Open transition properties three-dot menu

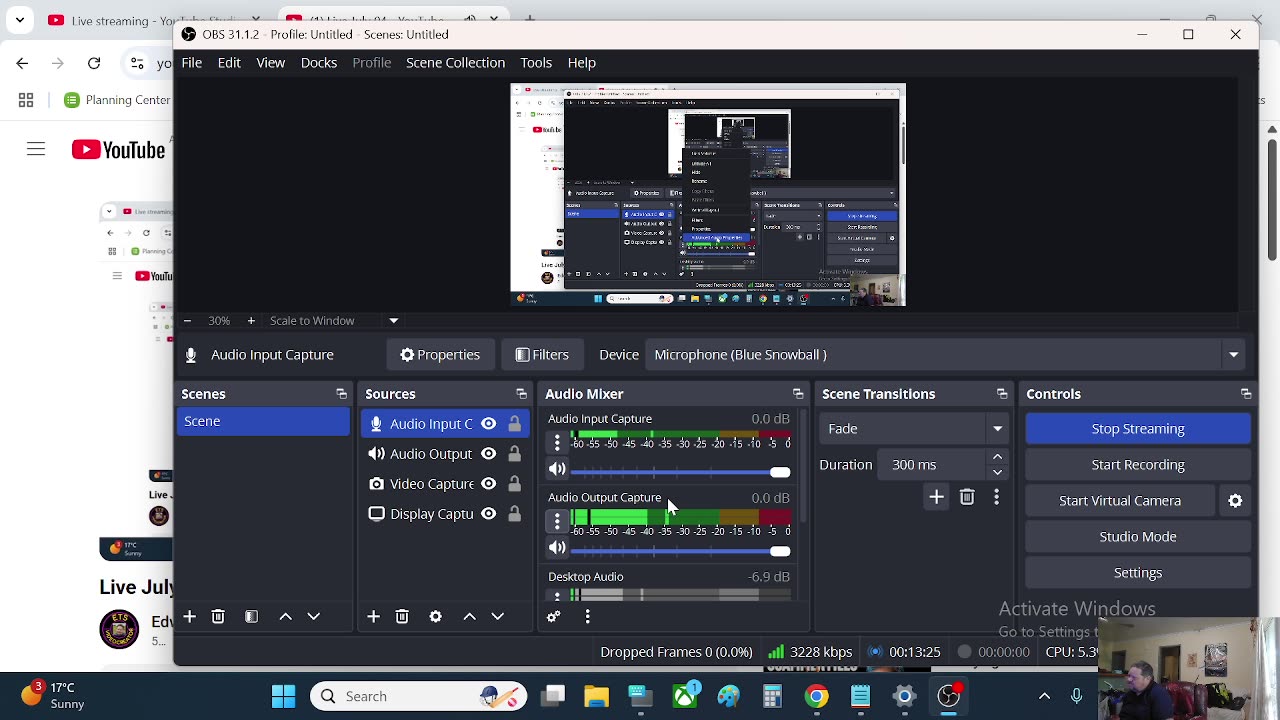point(996,497)
